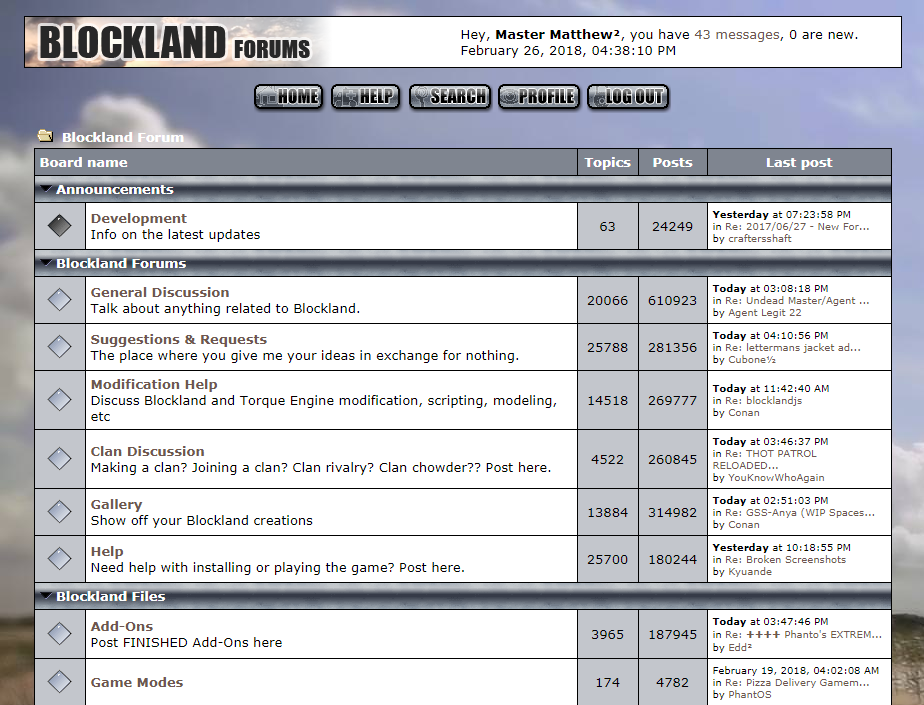Open the Search navigation button
924x705 pixels.
450,97
